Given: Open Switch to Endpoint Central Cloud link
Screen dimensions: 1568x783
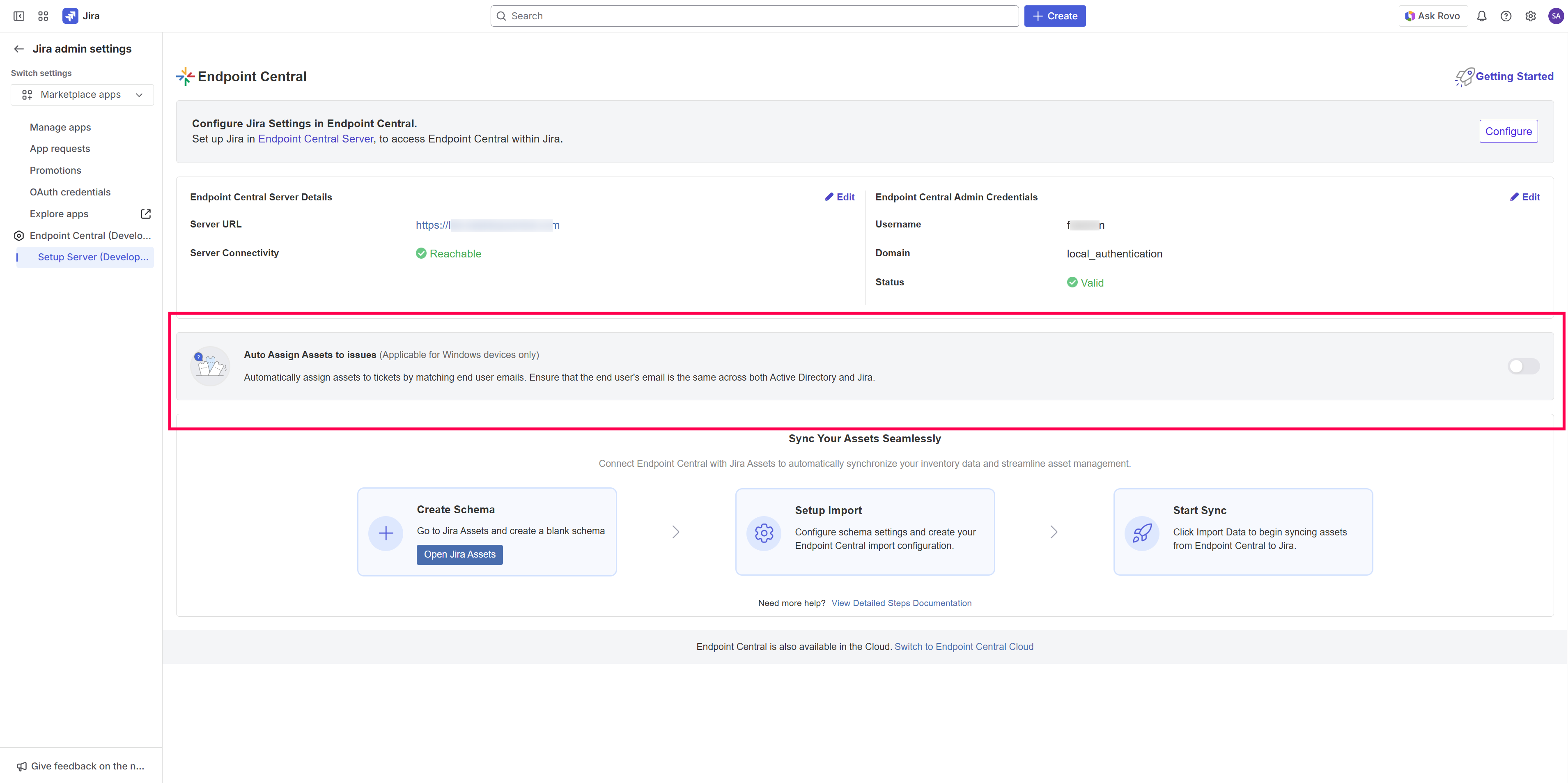Looking at the screenshot, I should [x=964, y=647].
